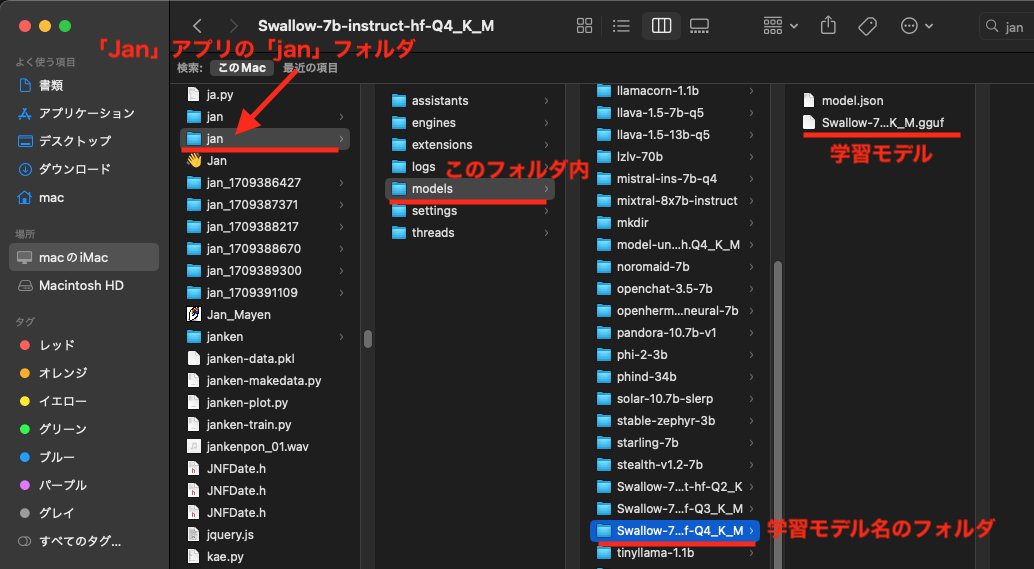The width and height of the screenshot is (1034, 569).
Task: Select the このMac search scope
Action: tap(241, 68)
